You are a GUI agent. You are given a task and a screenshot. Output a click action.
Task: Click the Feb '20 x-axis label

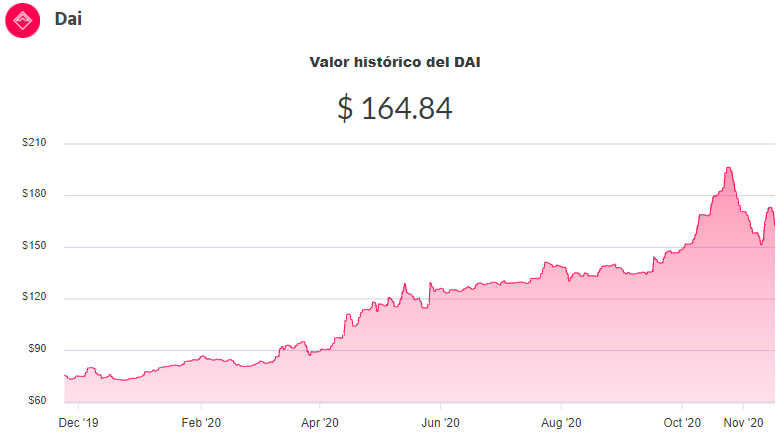pyautogui.click(x=201, y=423)
